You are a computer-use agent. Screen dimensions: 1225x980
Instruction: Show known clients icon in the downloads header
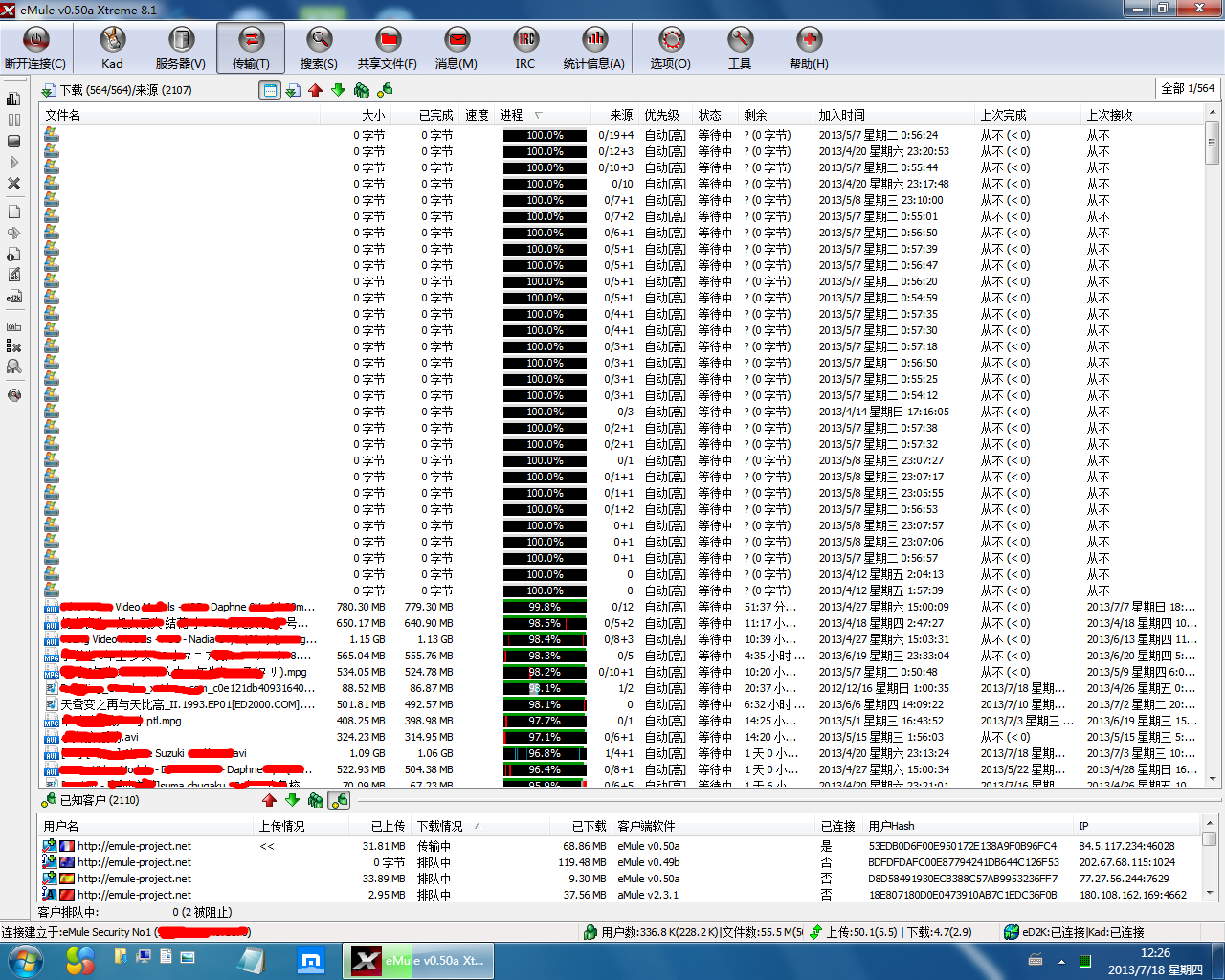(x=385, y=90)
